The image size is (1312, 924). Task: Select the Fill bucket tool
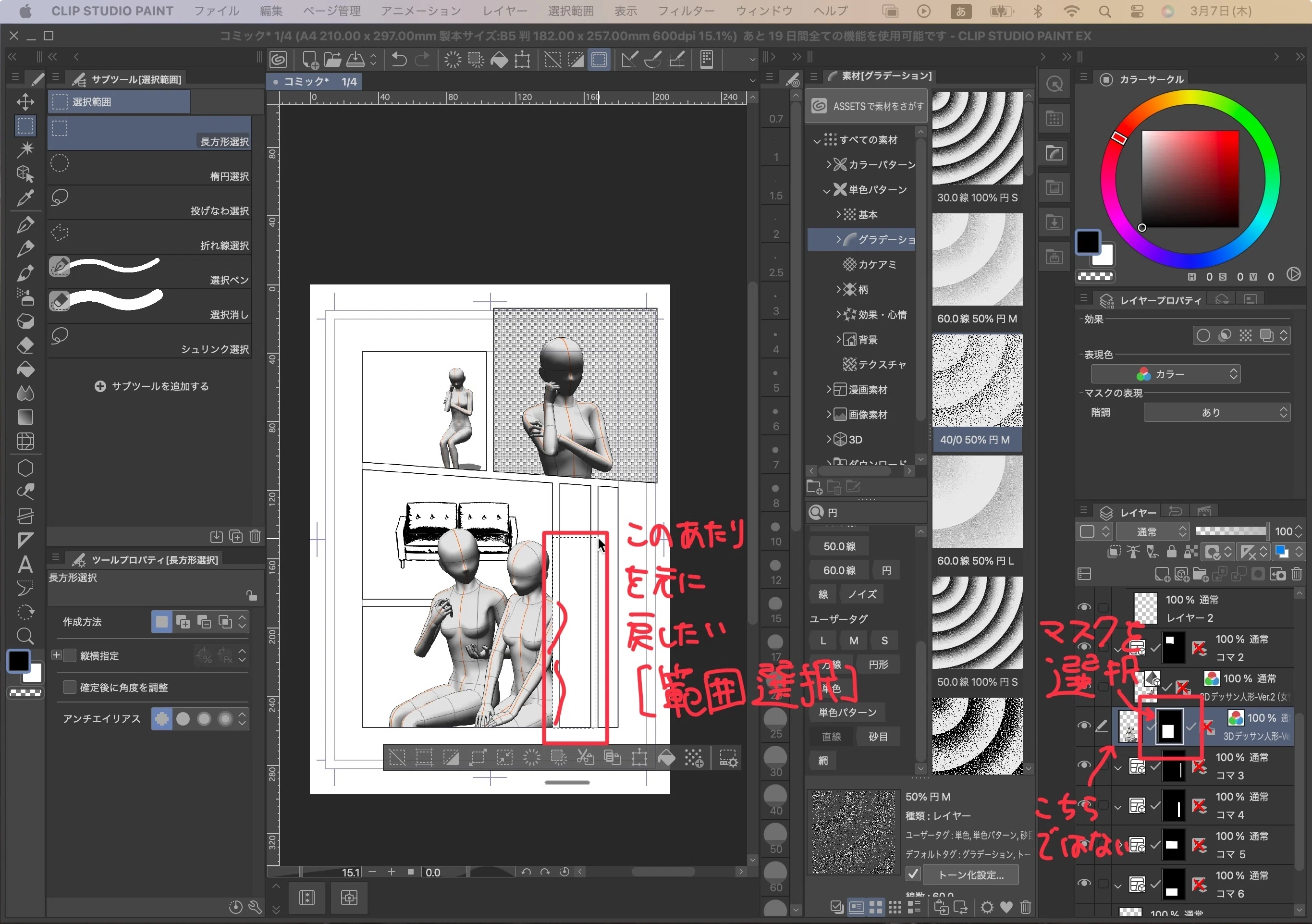pos(25,369)
